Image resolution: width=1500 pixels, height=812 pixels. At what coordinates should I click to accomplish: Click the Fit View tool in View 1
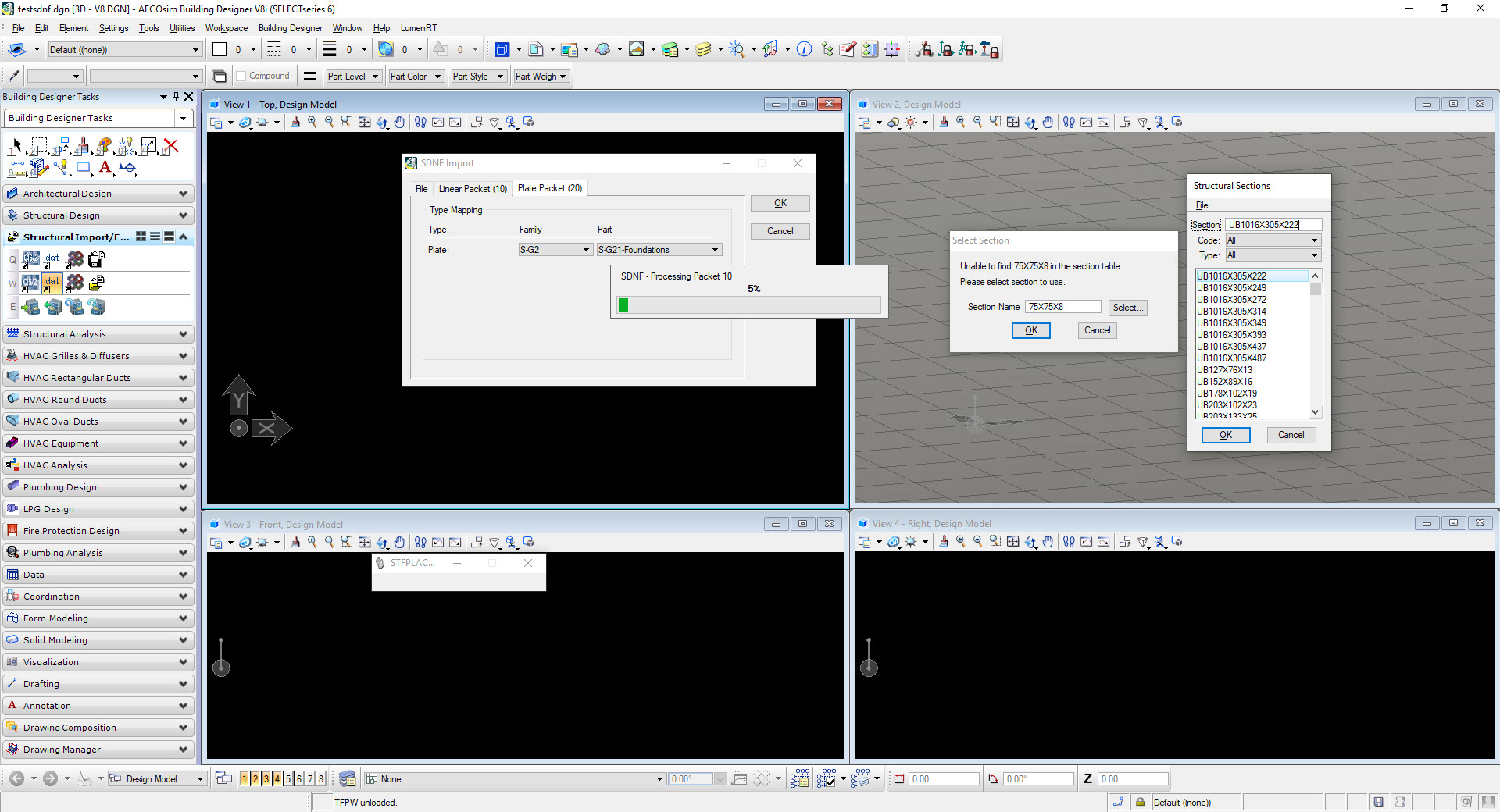click(366, 123)
